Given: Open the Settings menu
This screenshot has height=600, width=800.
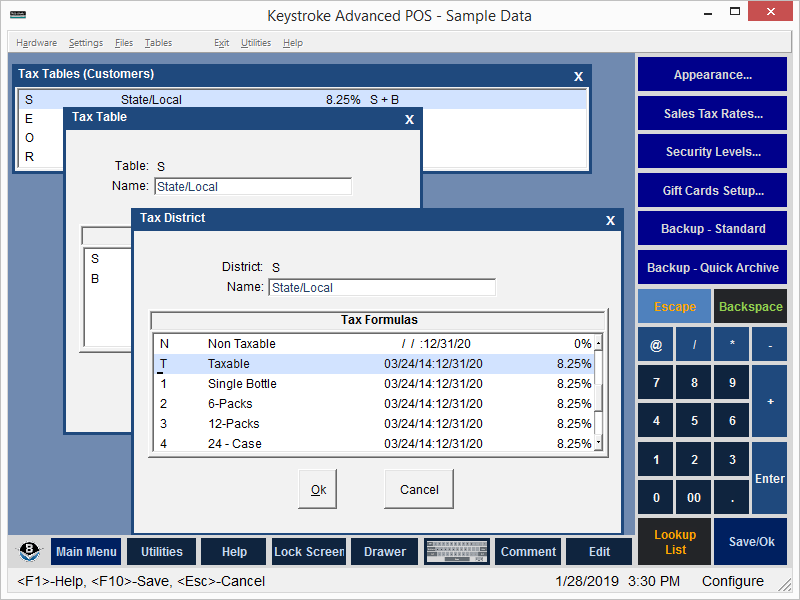Looking at the screenshot, I should pyautogui.click(x=86, y=43).
